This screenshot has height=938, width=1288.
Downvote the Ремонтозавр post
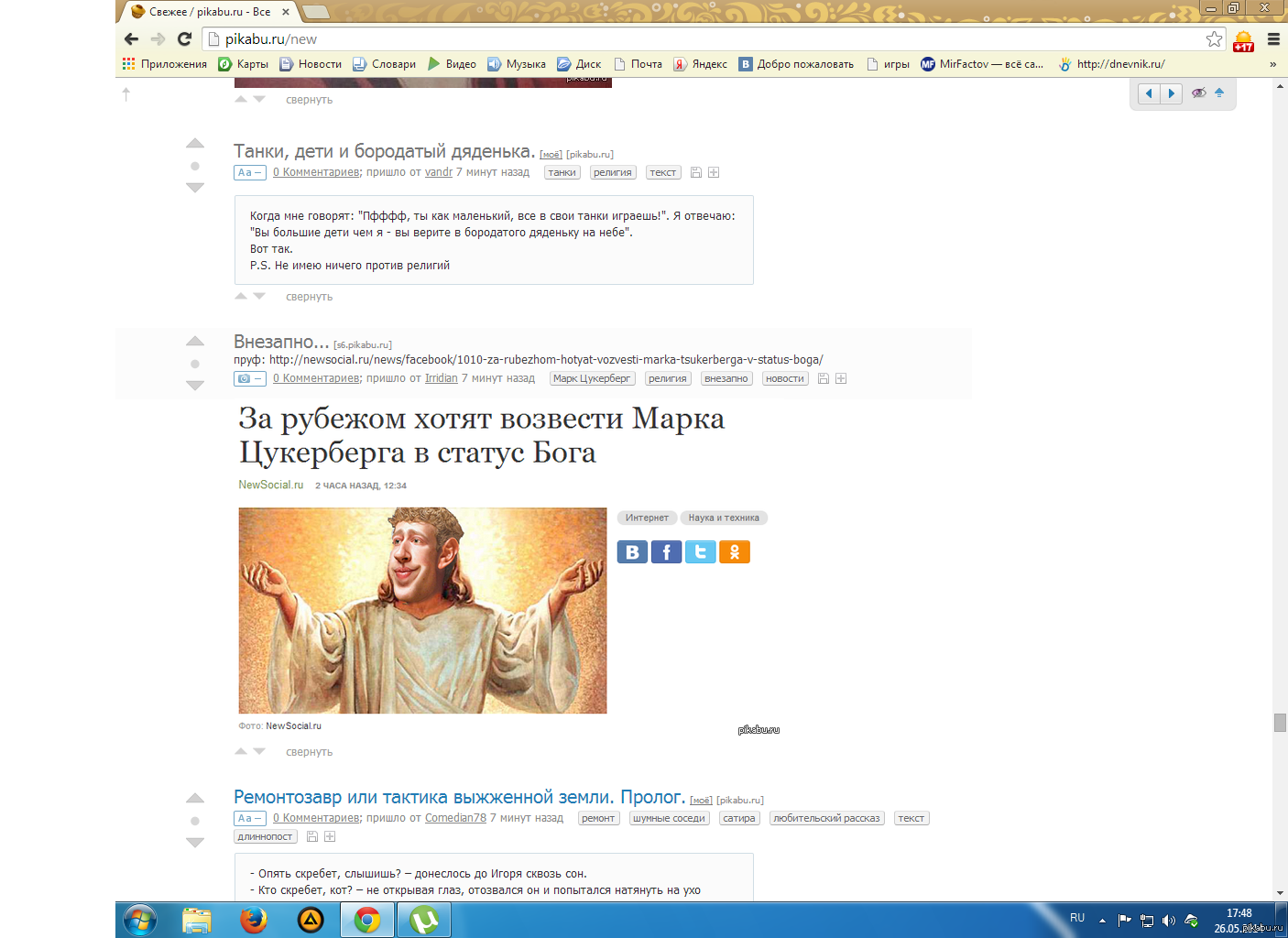195,842
